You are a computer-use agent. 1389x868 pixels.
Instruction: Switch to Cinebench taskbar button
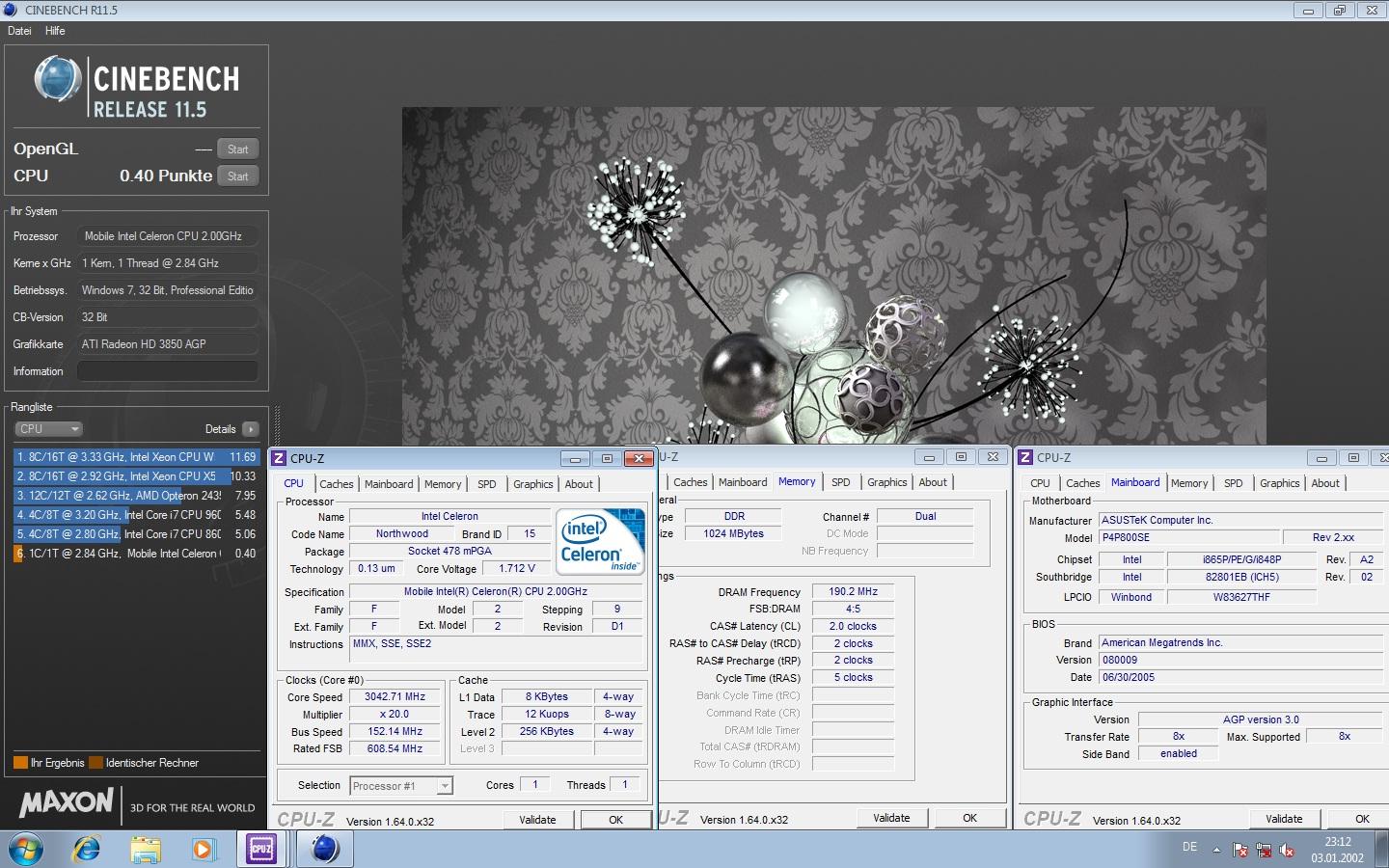click(325, 850)
